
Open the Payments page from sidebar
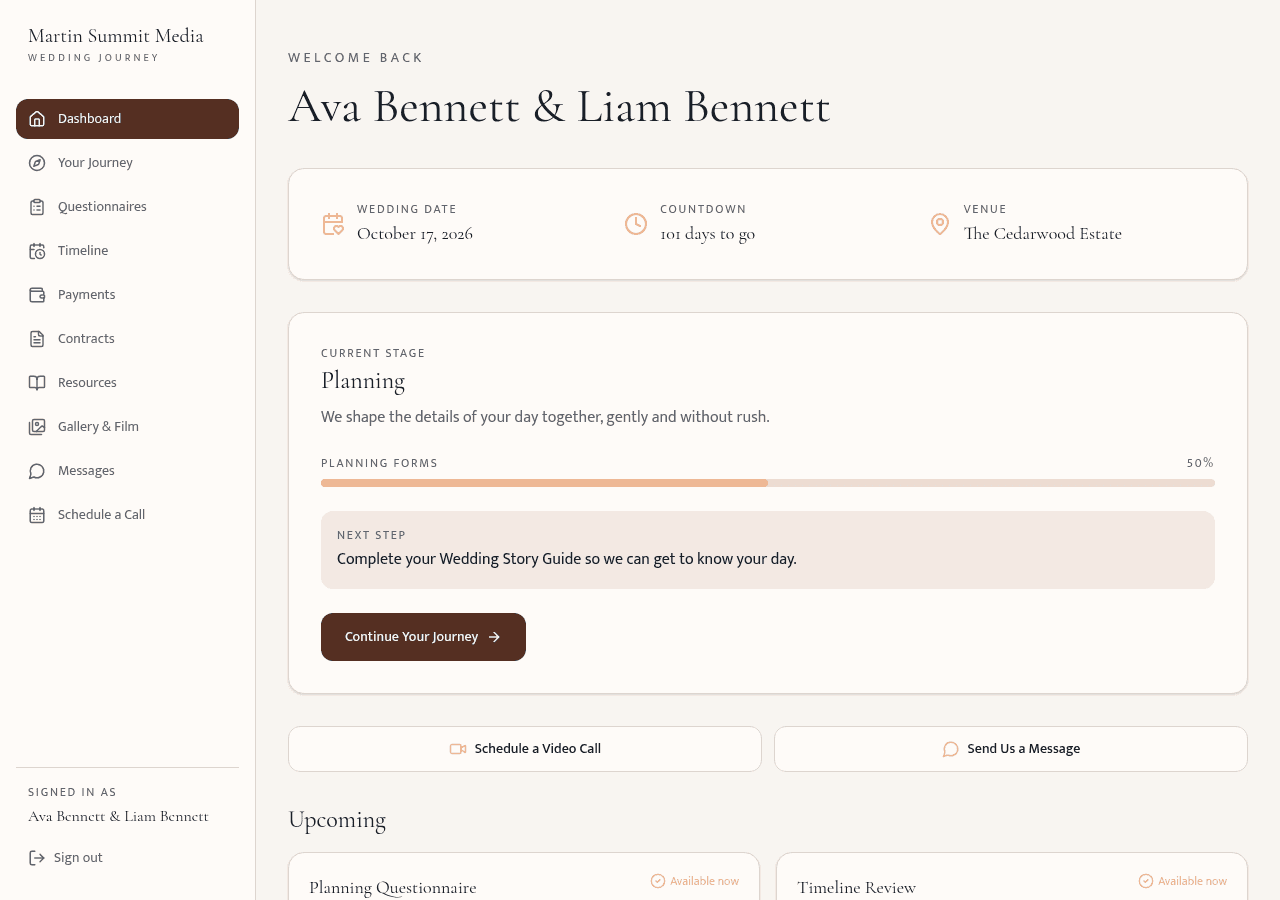click(x=127, y=295)
